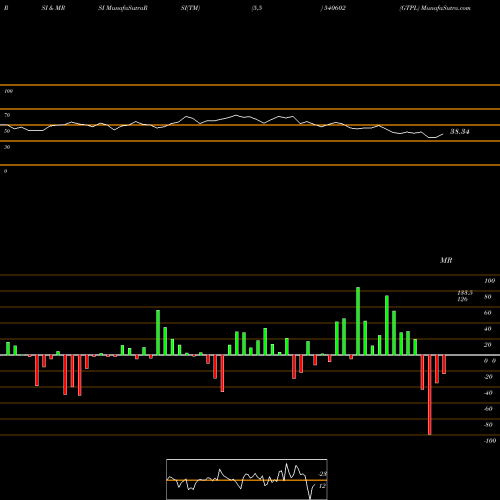
Task: Click the 50 level label on RSI panel
Action: pos(7,131)
